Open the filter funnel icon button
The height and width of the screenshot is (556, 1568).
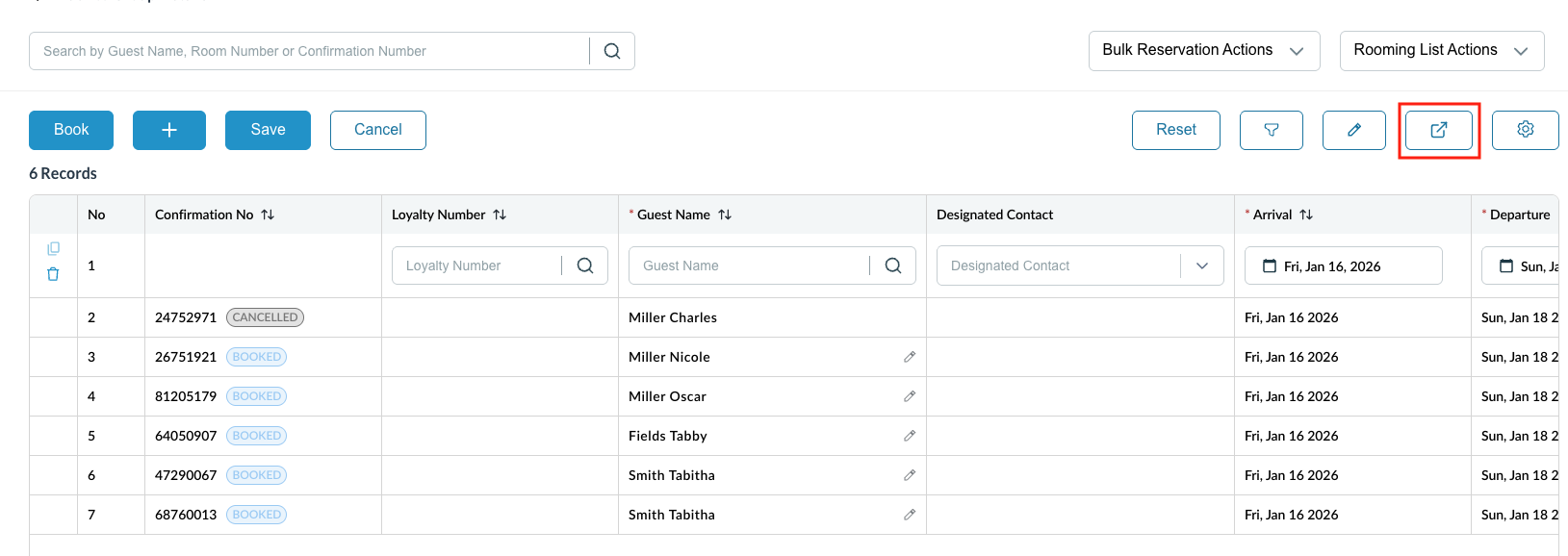[1271, 130]
